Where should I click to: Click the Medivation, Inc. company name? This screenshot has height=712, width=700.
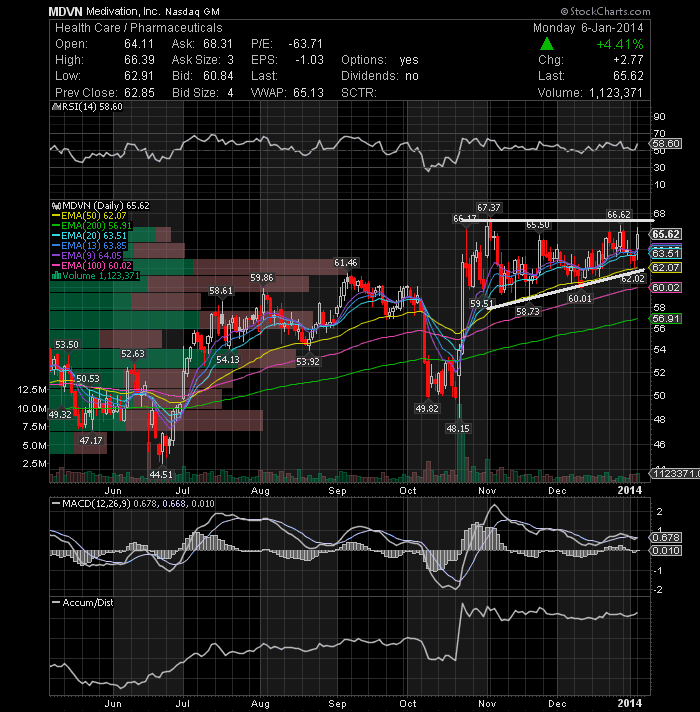coord(123,11)
